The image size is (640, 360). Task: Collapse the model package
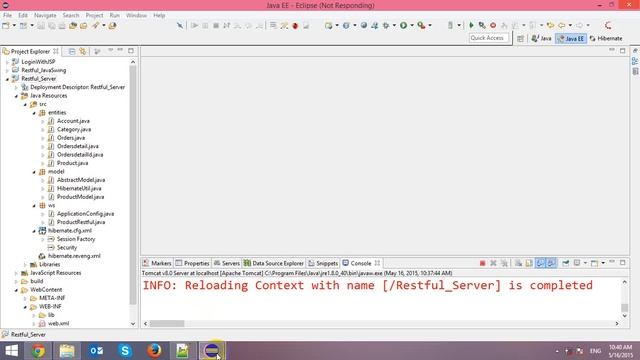pyautogui.click(x=34, y=172)
